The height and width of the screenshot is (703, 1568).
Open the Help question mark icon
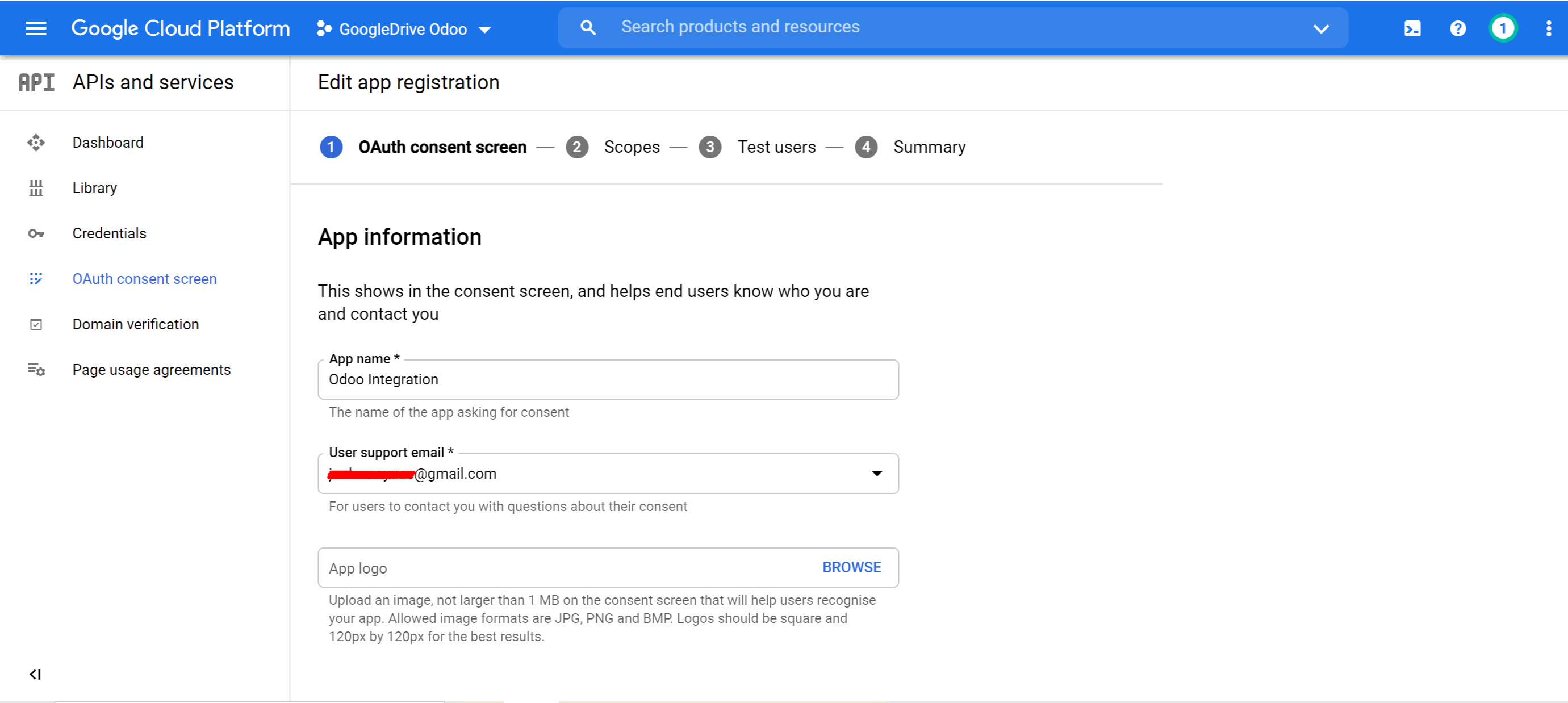(1458, 28)
